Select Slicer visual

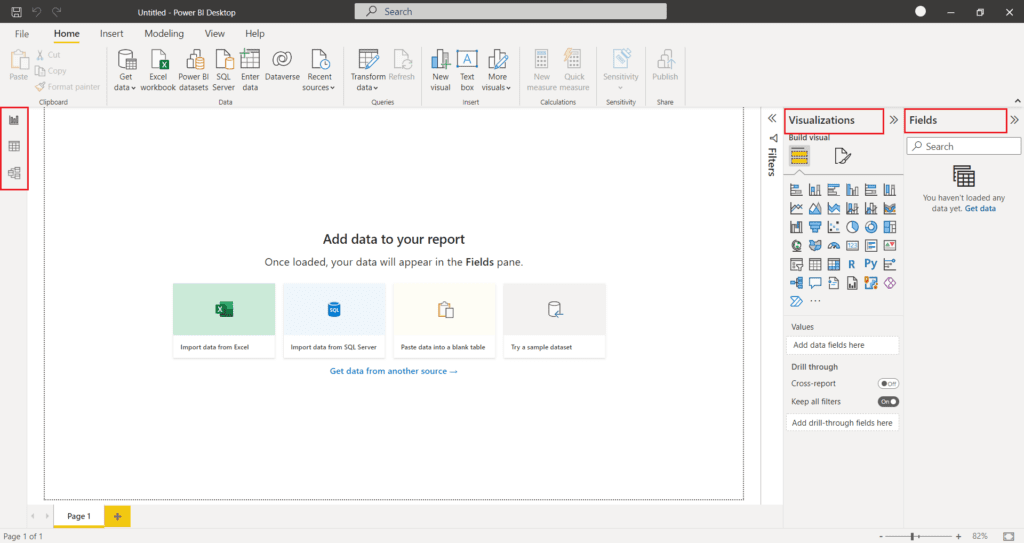796,265
